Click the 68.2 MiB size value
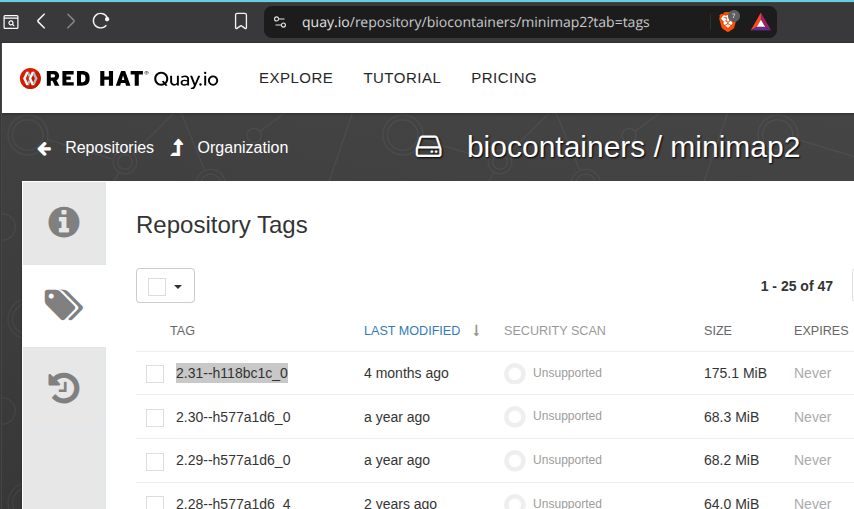This screenshot has width=854, height=509. 731,460
